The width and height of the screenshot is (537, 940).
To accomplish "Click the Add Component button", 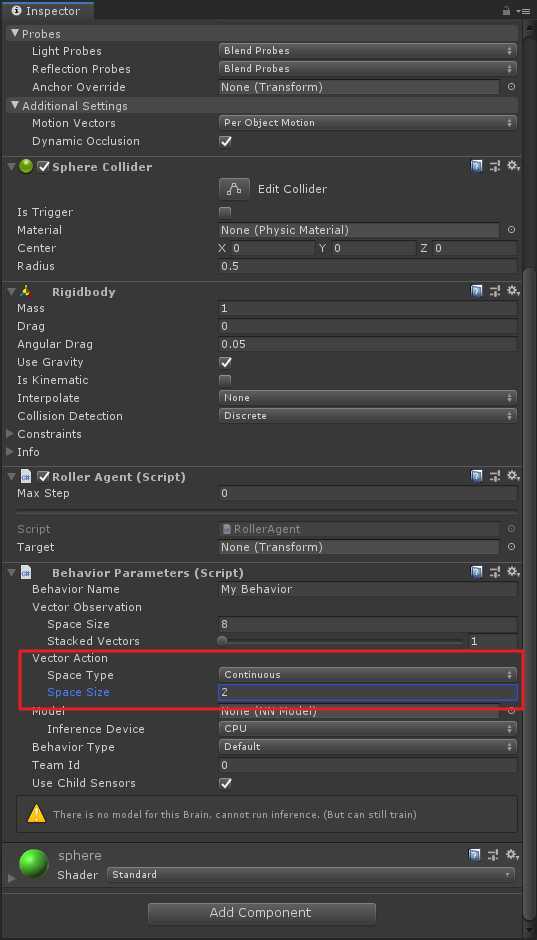I will (x=262, y=913).
